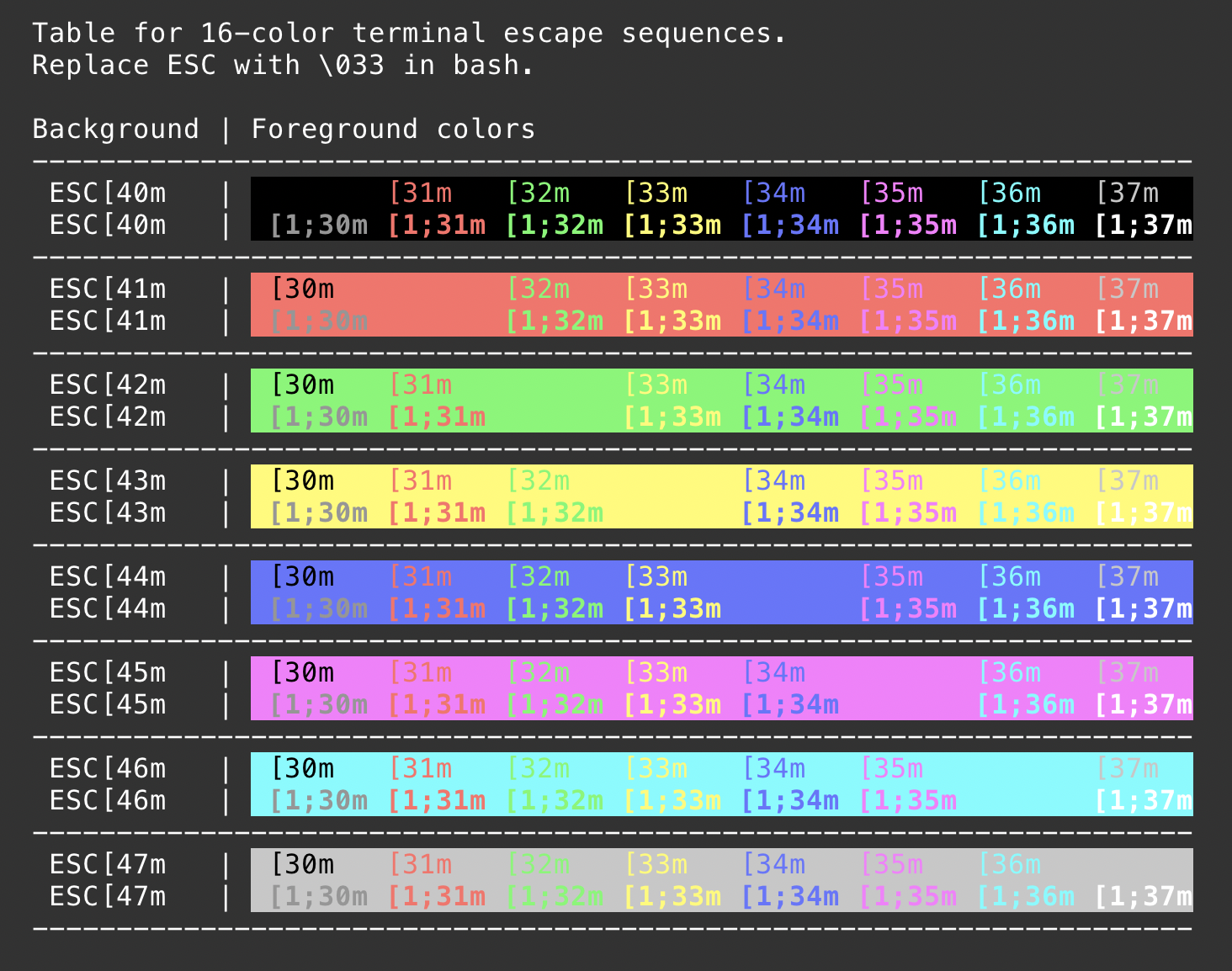1232x971 pixels.
Task: Click the first ESC[40m row label
Action: coord(108,194)
